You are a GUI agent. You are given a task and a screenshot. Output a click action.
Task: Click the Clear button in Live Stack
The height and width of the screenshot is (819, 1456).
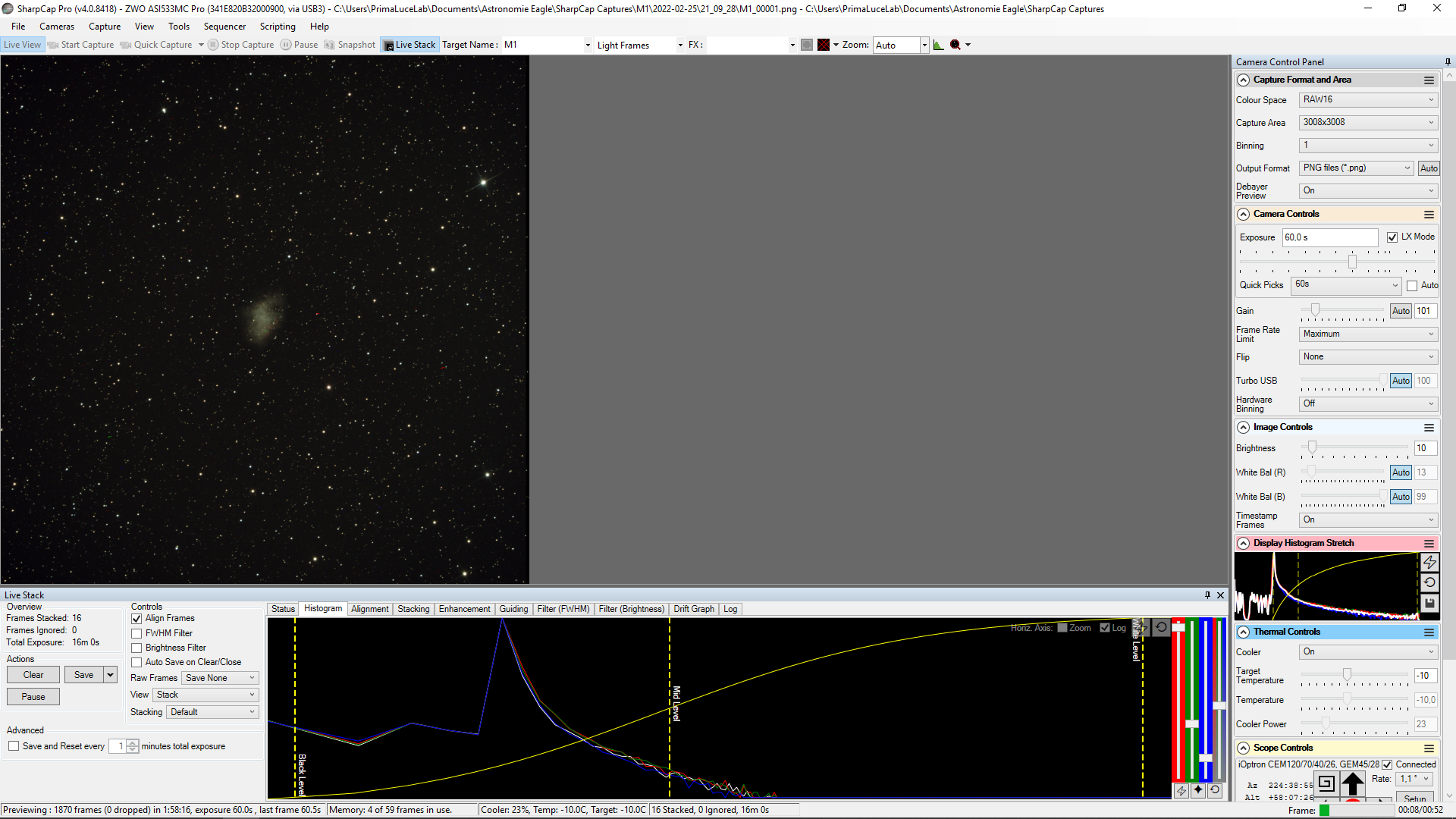pos(33,675)
